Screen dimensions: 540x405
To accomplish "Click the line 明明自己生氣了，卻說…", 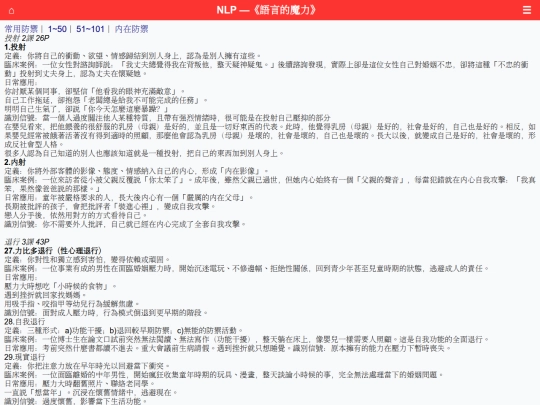I will (86, 109).
